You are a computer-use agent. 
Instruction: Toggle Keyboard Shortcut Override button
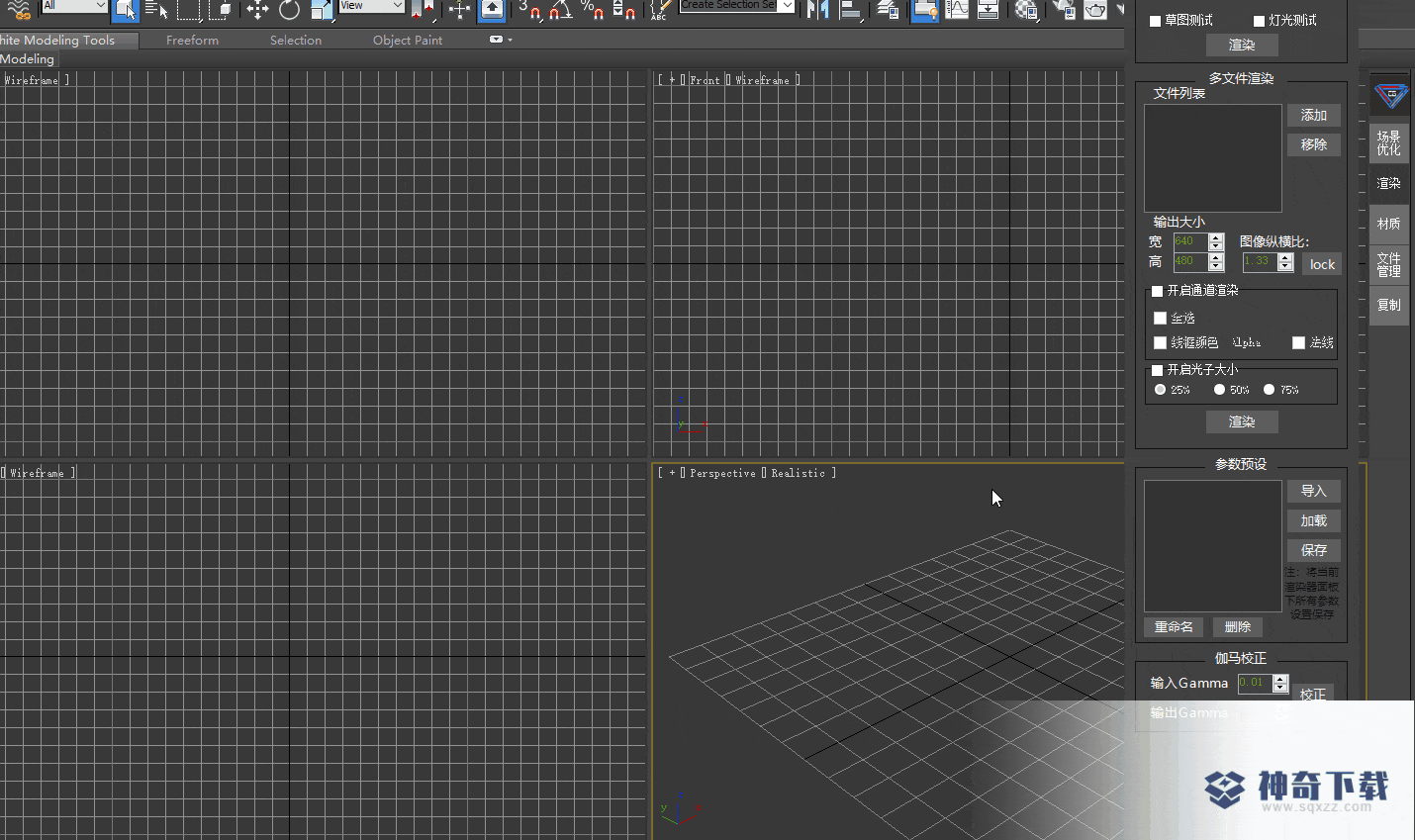pyautogui.click(x=492, y=10)
